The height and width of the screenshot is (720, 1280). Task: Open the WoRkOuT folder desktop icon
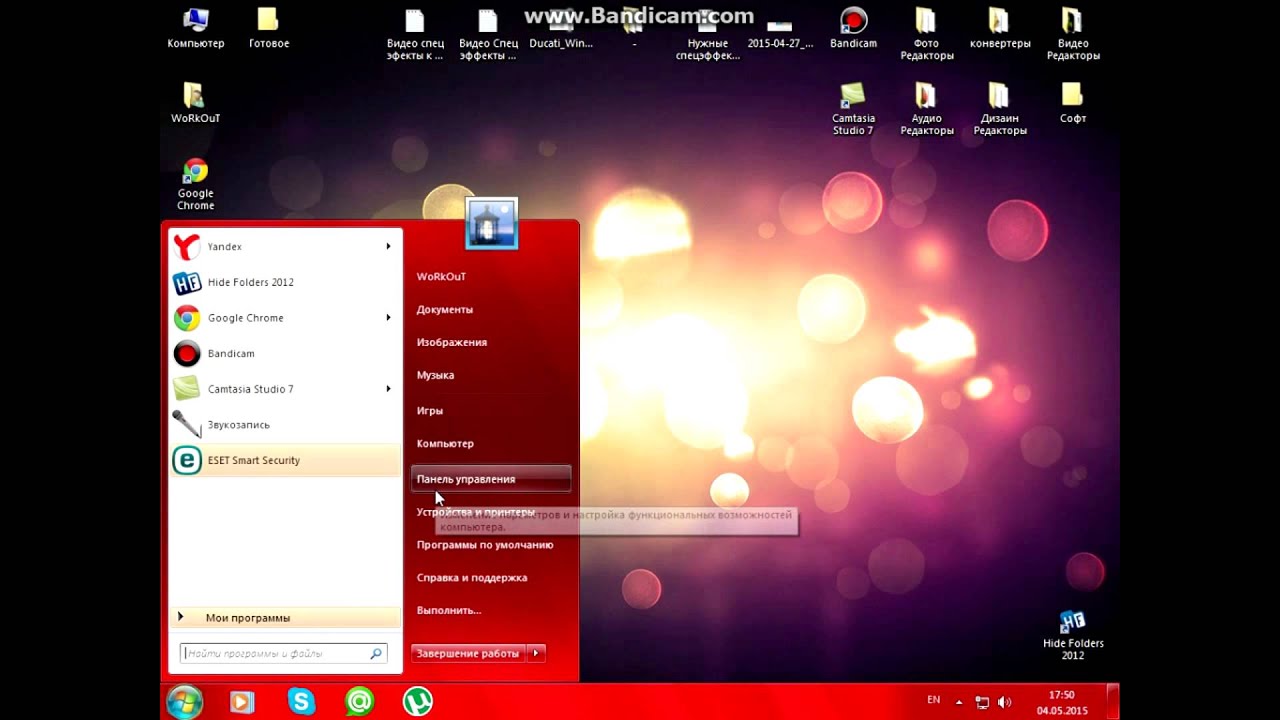tap(195, 103)
